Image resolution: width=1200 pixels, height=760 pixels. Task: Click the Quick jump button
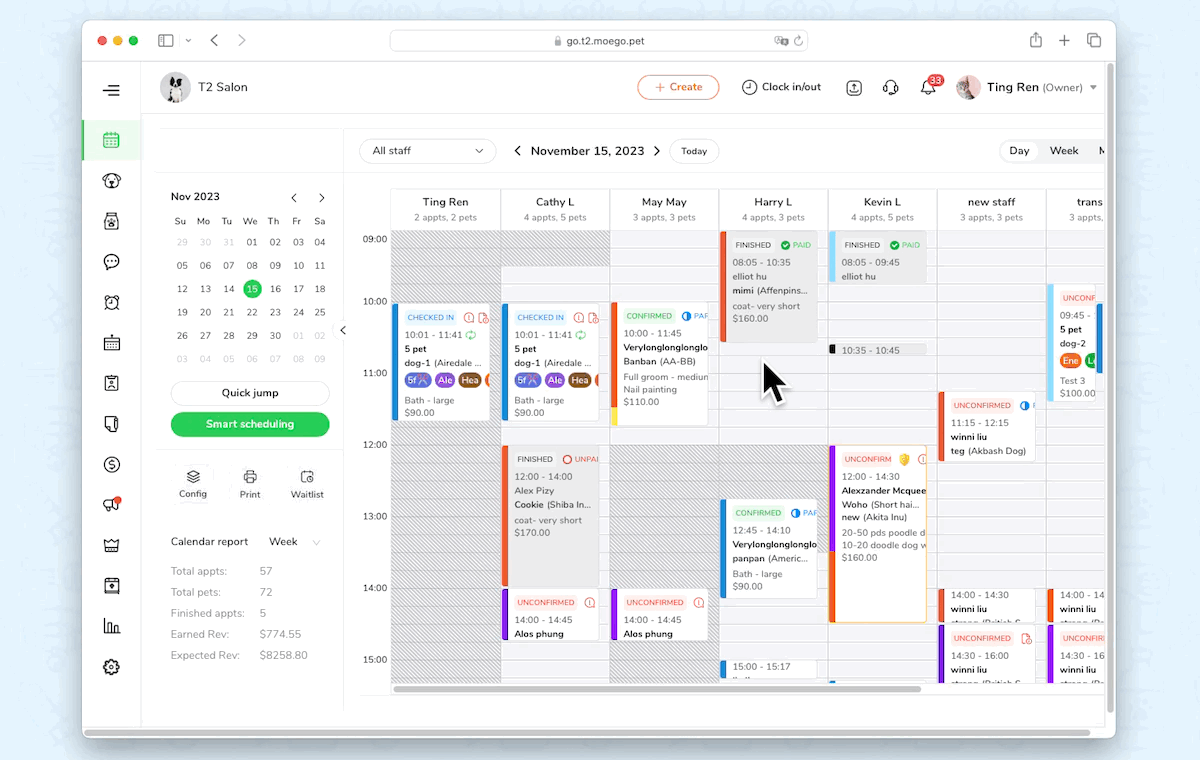point(250,393)
